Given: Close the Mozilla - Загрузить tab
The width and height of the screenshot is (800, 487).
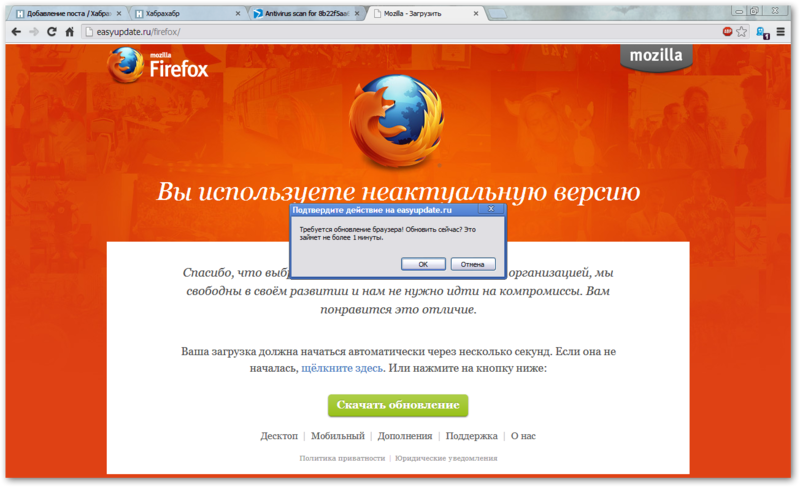Looking at the screenshot, I should 476,14.
